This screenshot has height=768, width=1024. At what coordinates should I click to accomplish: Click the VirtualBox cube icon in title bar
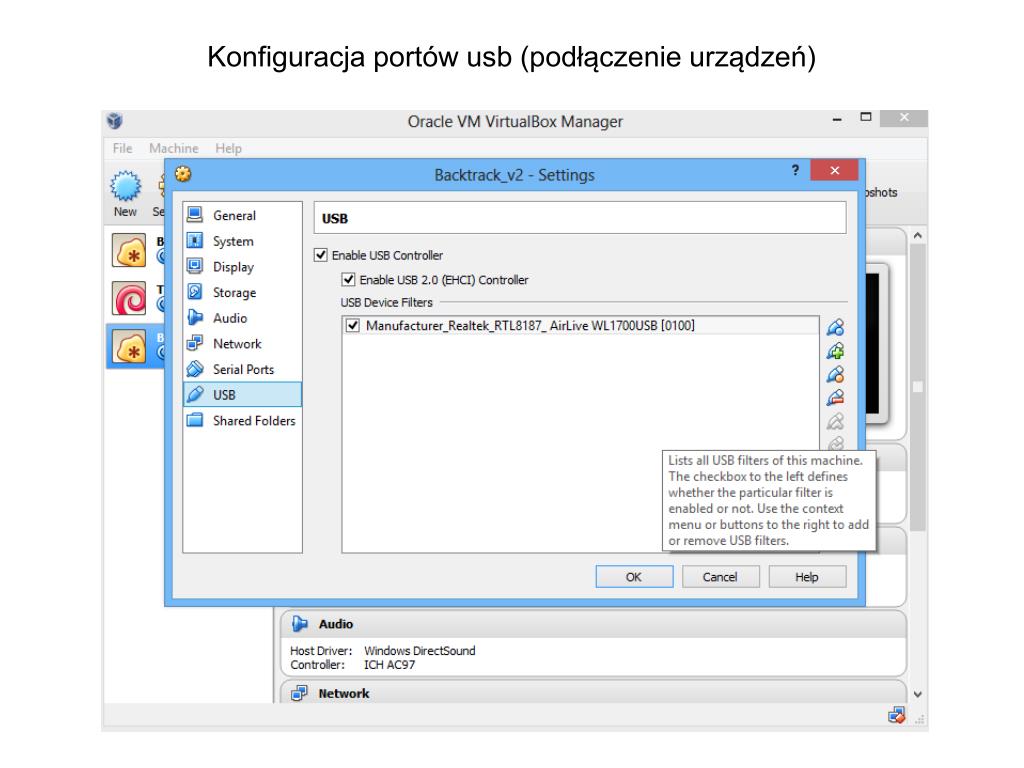click(x=115, y=121)
